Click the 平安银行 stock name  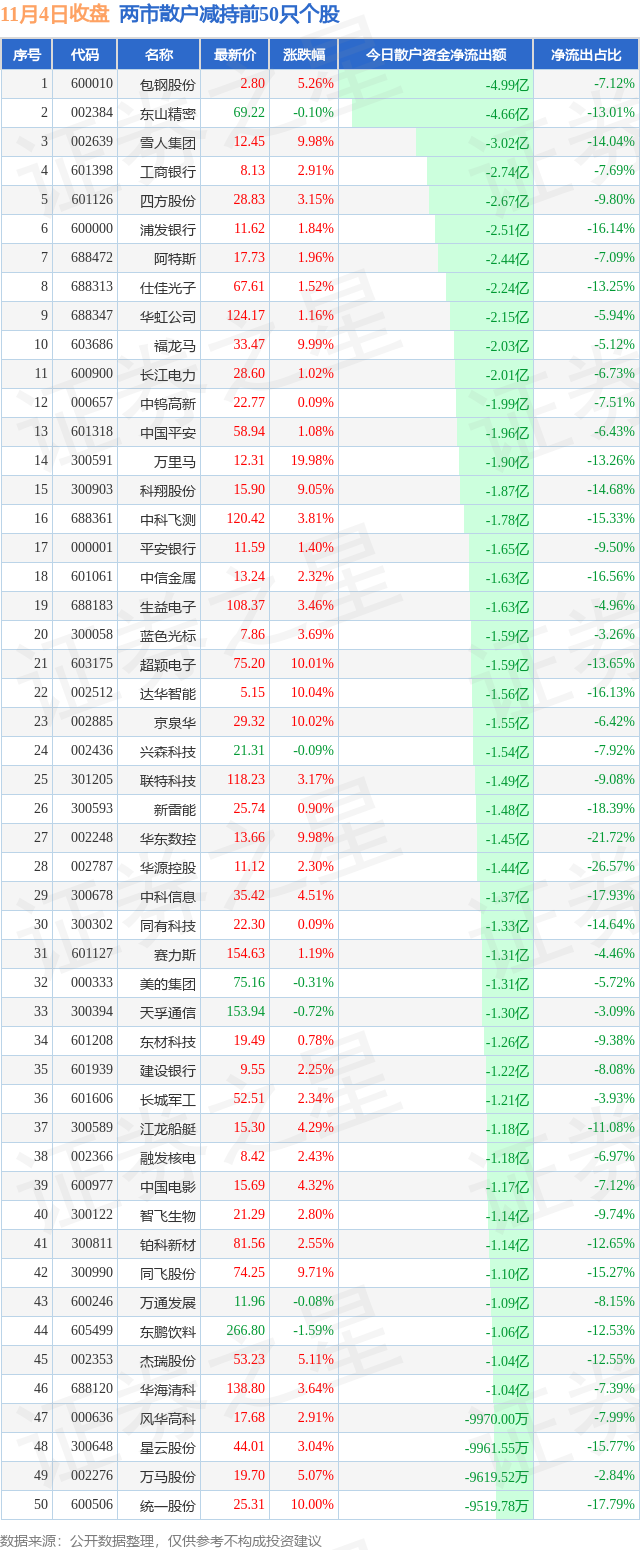click(x=170, y=549)
